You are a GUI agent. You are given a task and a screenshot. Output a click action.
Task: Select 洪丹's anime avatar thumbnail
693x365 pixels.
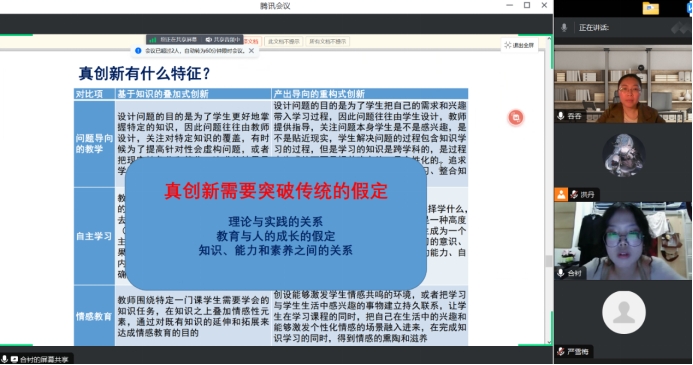624,155
